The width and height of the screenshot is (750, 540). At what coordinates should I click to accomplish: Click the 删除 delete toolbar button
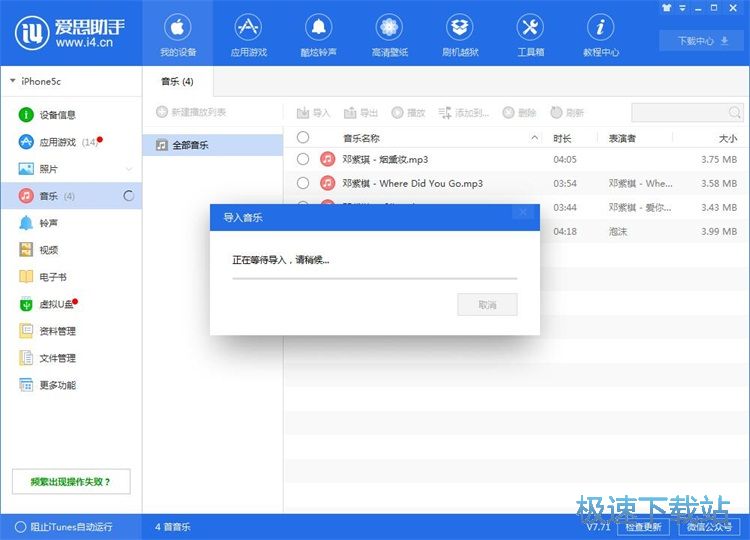pos(519,113)
